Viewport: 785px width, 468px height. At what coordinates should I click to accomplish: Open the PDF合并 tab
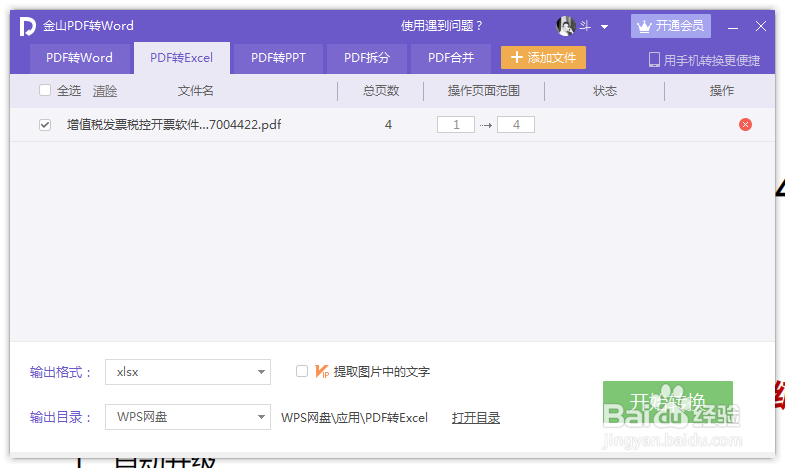click(x=451, y=59)
